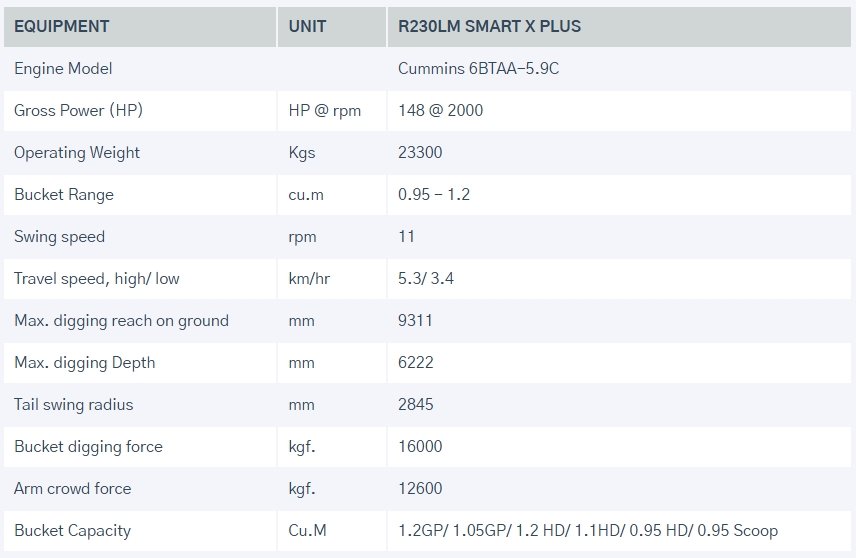Click the travel speed 5.3/ 3.4 value
The width and height of the screenshot is (856, 558).
[x=426, y=279]
